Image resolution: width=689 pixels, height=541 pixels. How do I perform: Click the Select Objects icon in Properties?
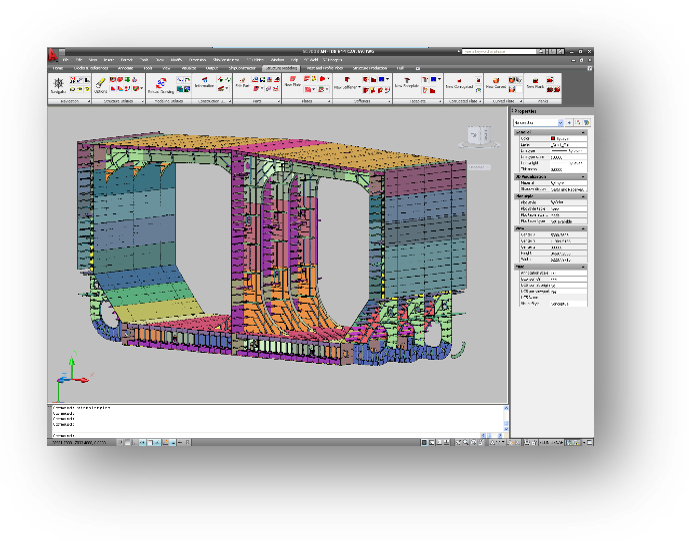[x=578, y=123]
